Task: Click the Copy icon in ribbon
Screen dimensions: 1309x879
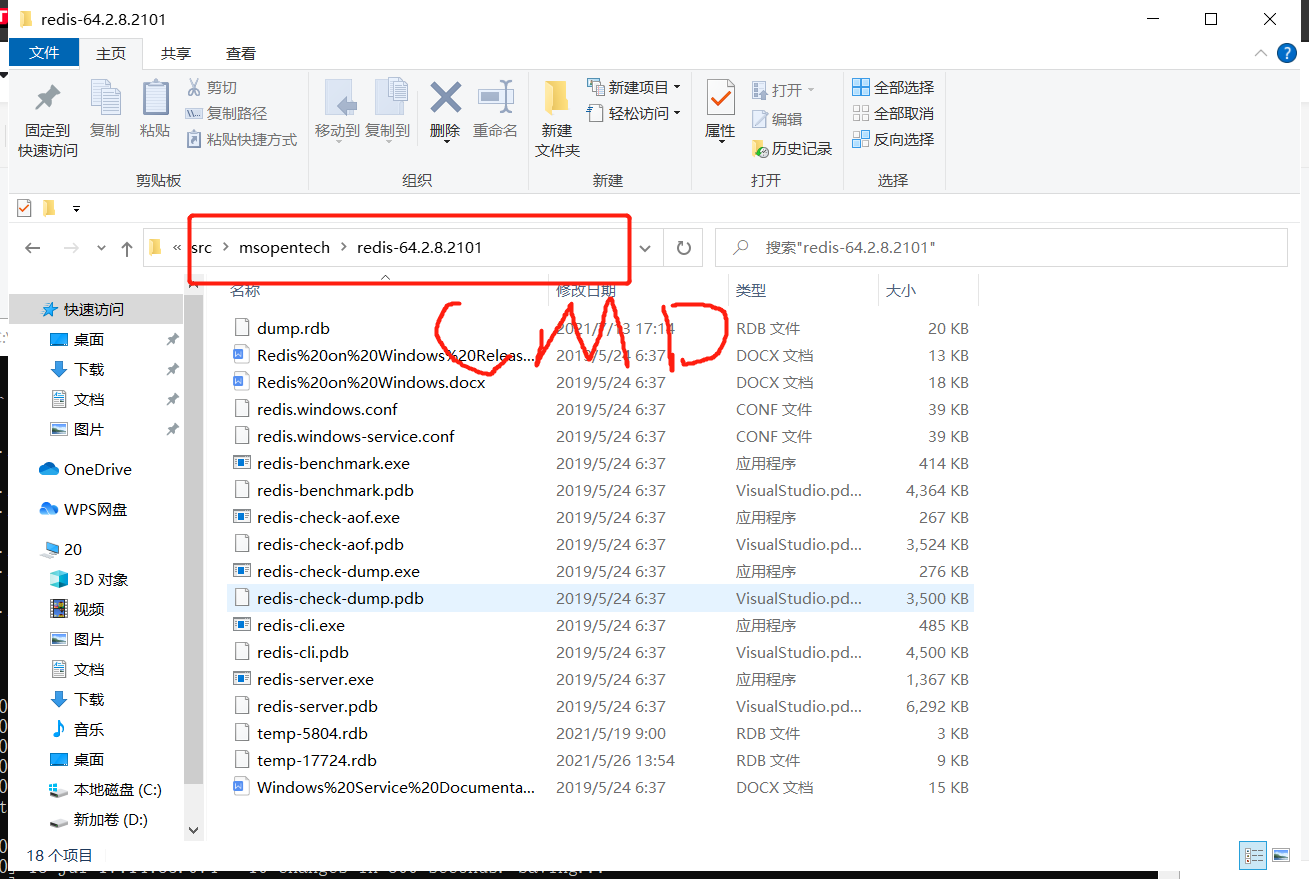Action: point(104,98)
